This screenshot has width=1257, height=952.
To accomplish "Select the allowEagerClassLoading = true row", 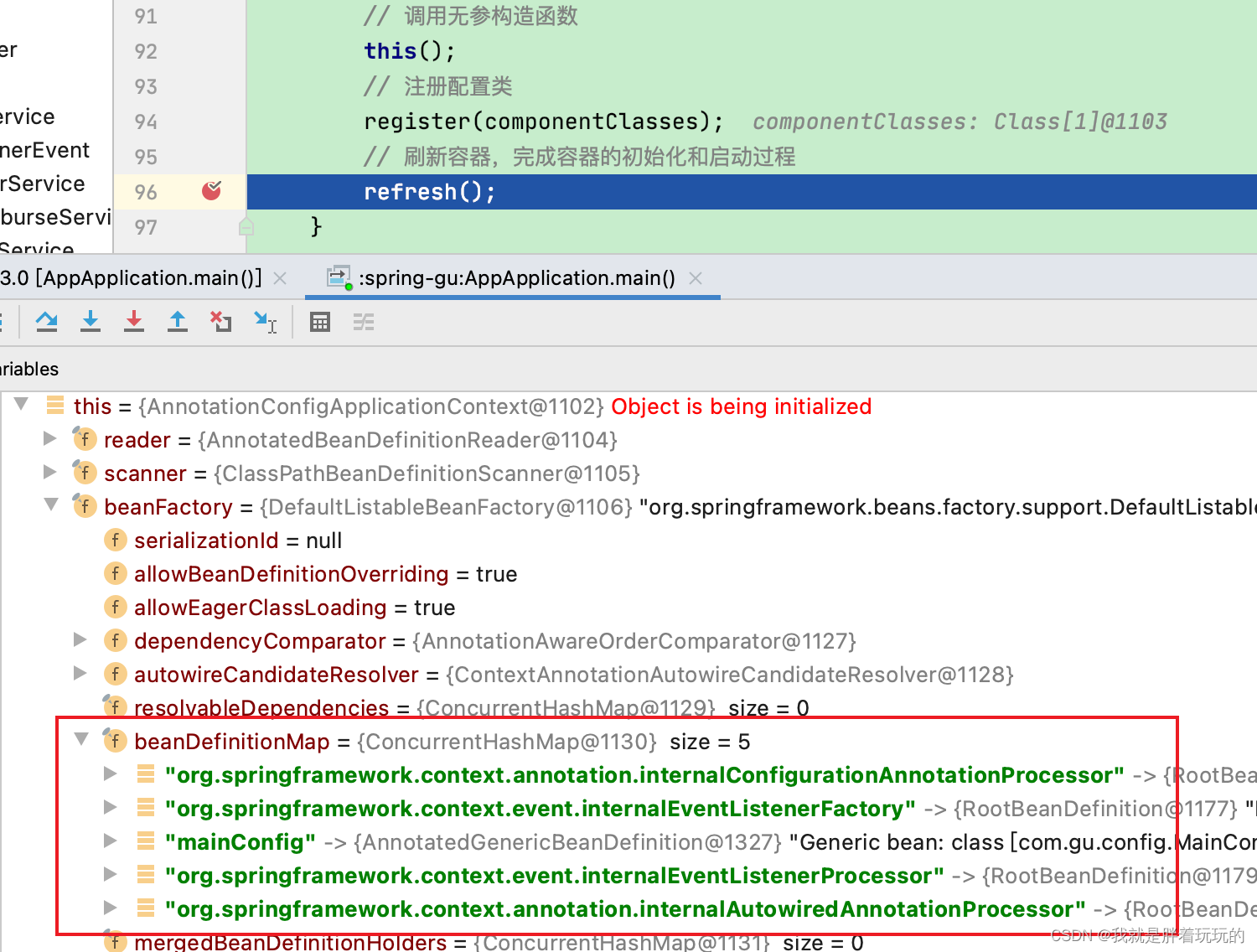I will click(x=628, y=608).
